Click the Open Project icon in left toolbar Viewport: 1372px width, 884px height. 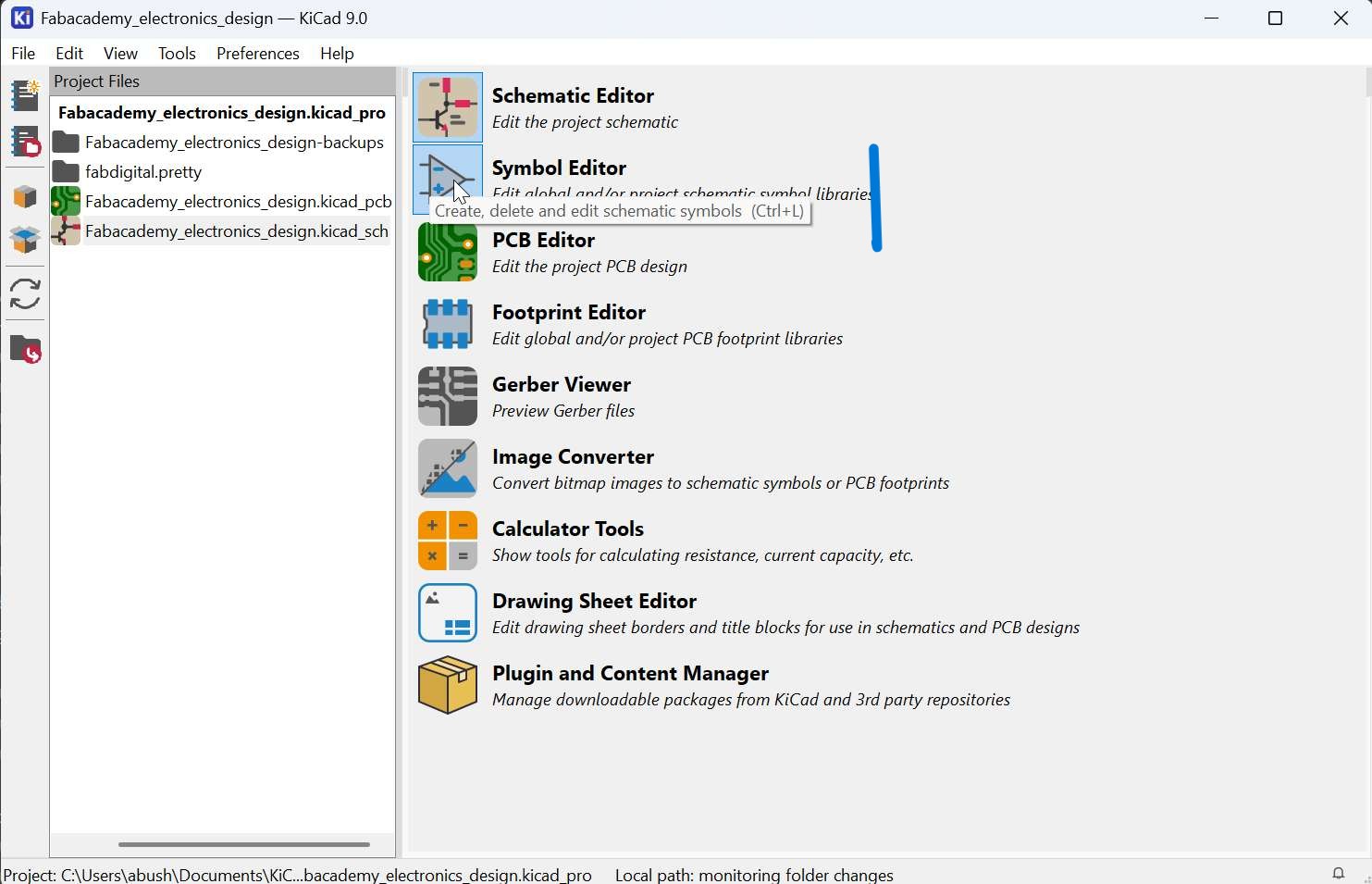25,142
